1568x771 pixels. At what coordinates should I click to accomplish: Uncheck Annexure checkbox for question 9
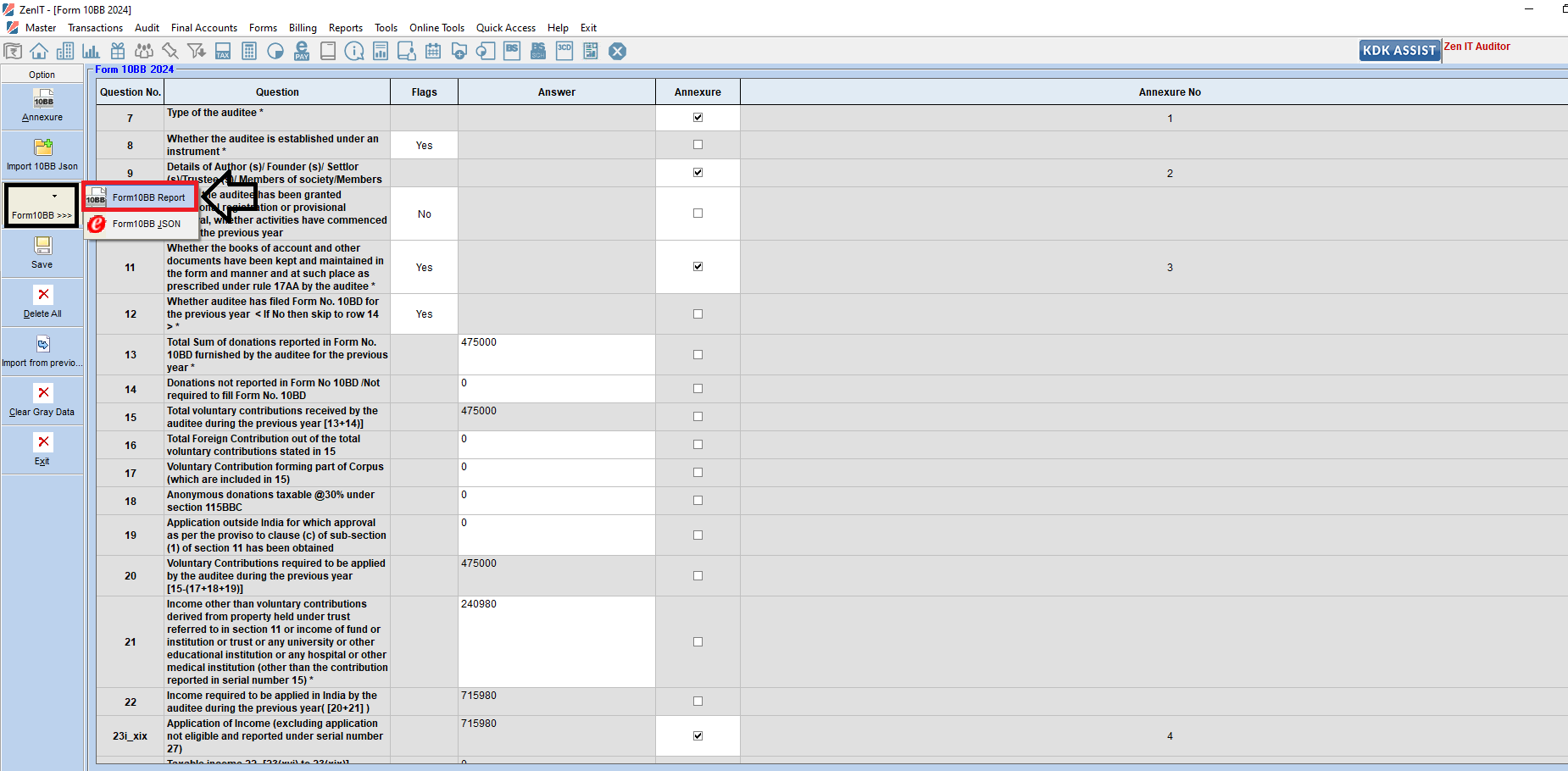point(698,173)
